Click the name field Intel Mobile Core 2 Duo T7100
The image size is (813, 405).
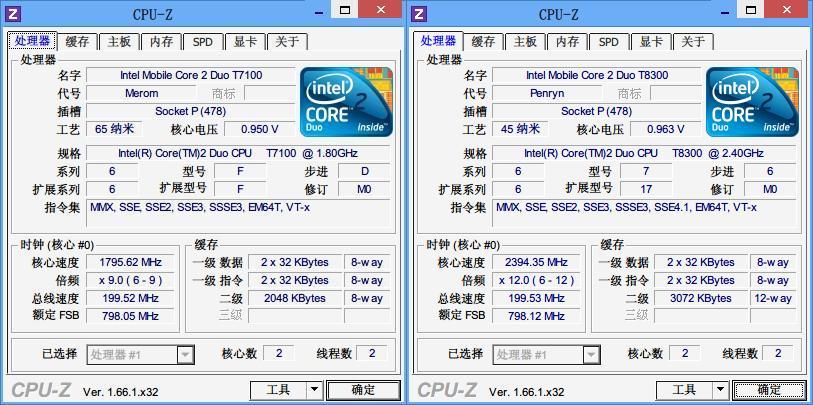pos(191,75)
